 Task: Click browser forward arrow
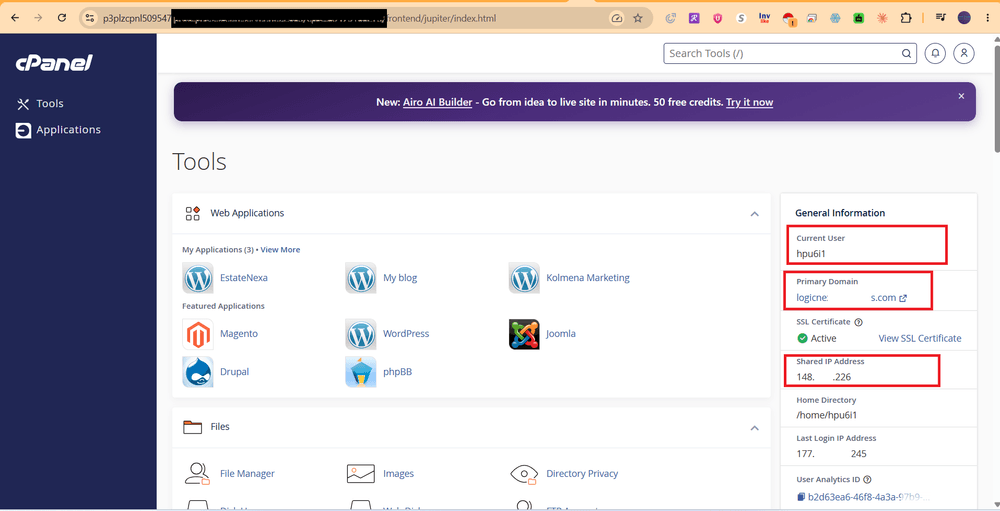(x=38, y=18)
